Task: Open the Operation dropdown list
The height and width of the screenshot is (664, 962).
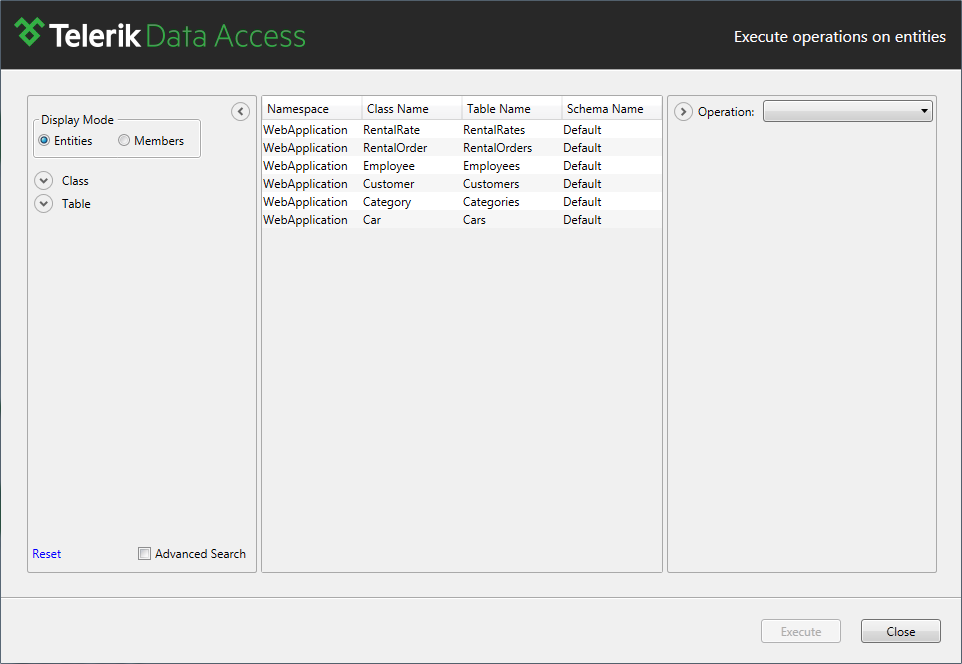Action: point(848,111)
